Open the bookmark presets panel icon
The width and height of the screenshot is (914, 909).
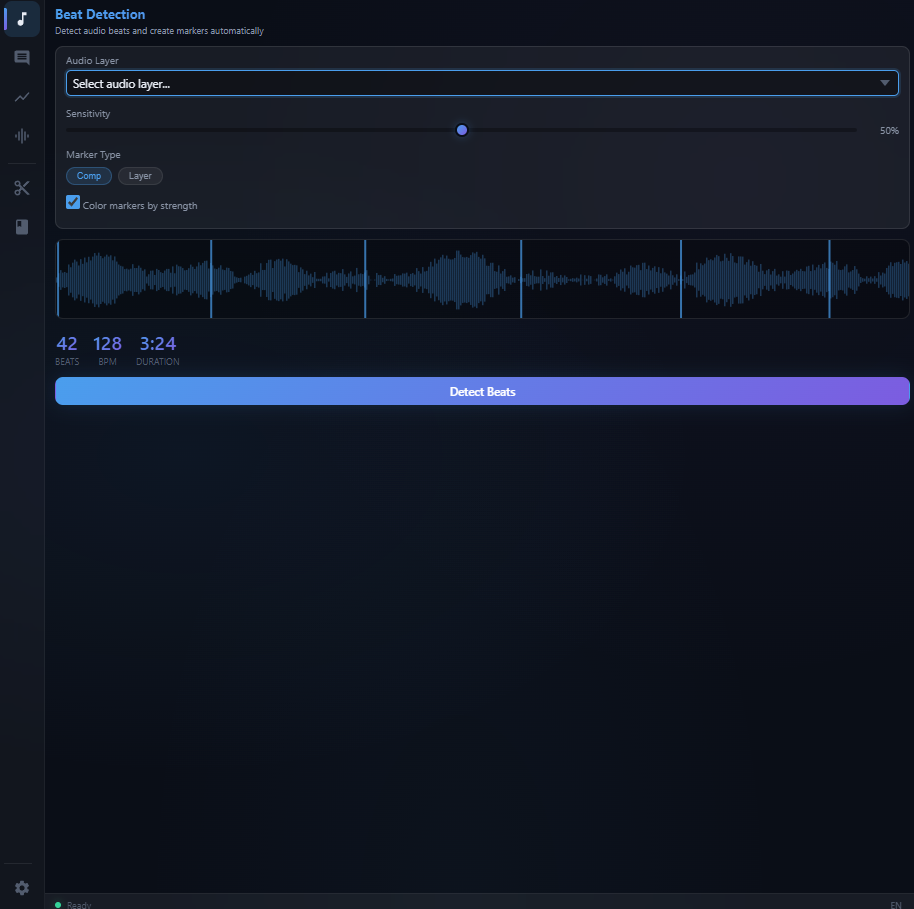pyautogui.click(x=22, y=227)
